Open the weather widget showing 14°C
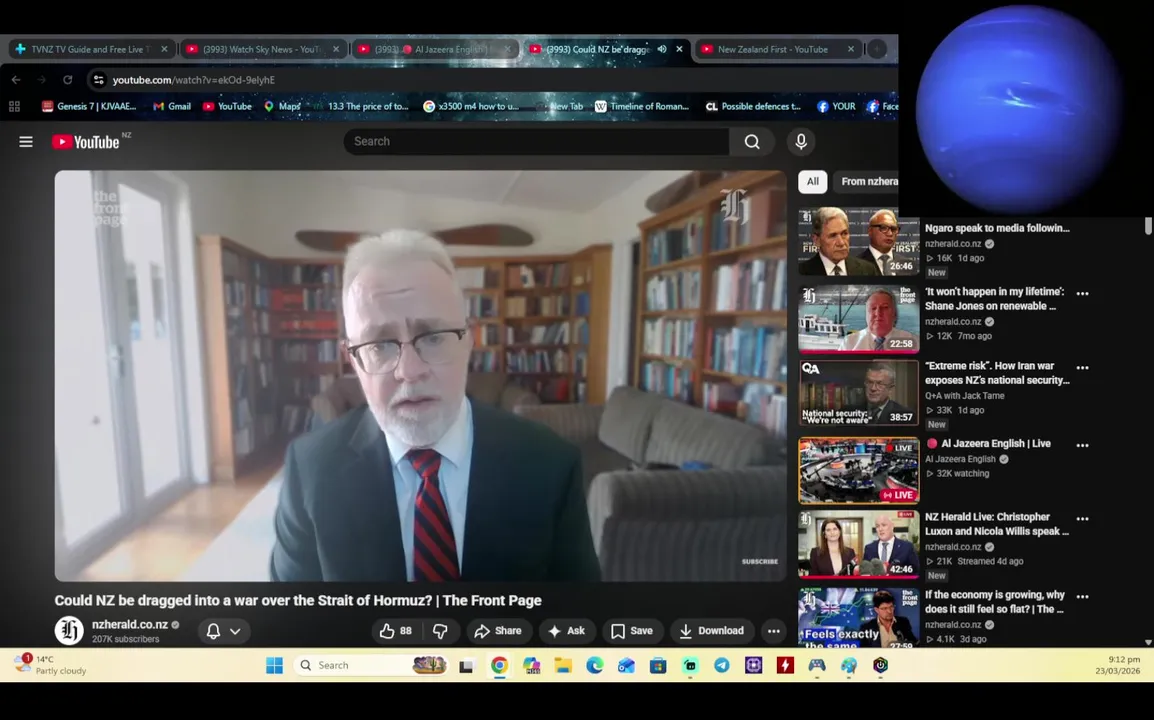This screenshot has width=1154, height=720. (x=50, y=665)
